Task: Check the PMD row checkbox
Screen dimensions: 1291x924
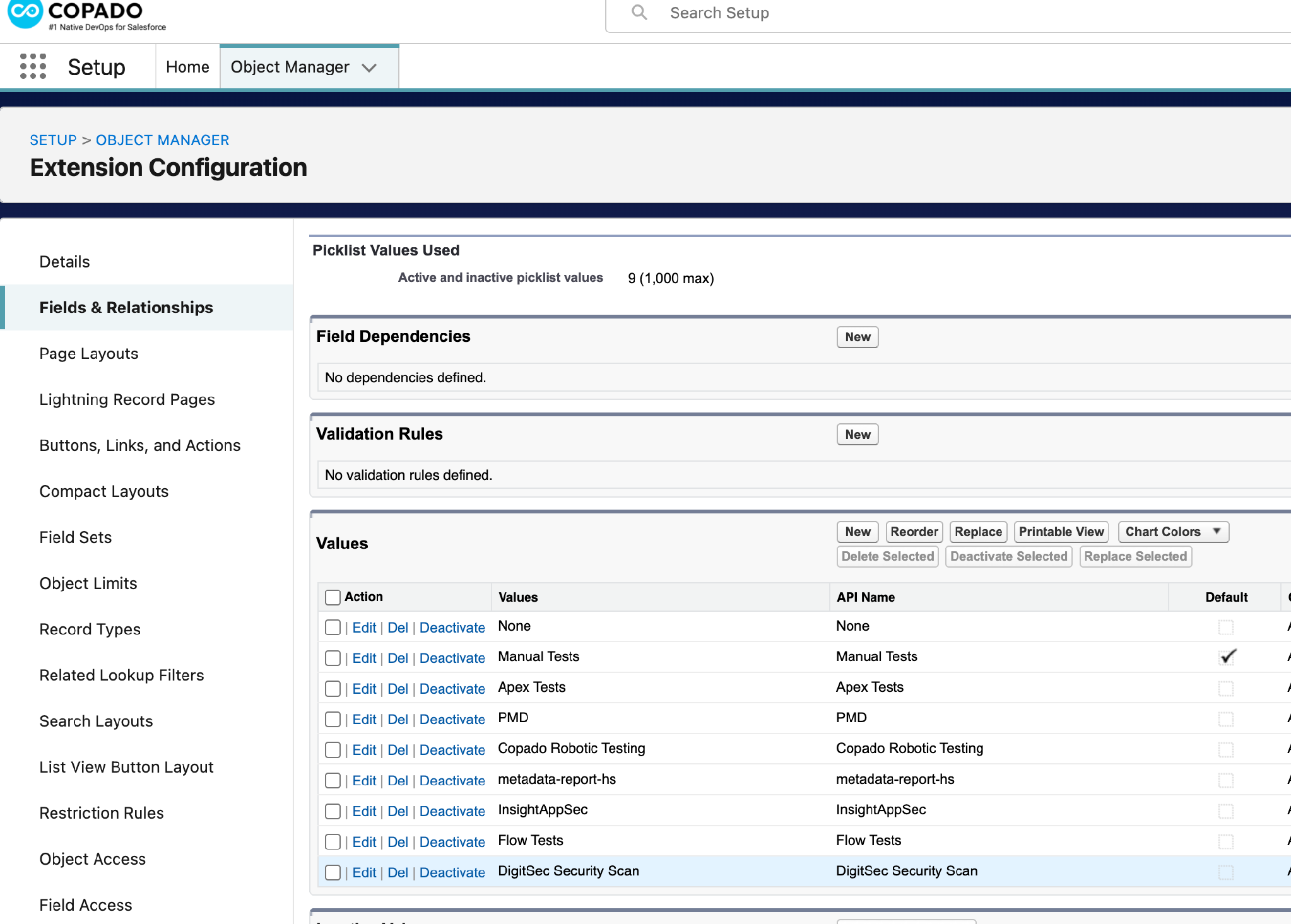Action: pyautogui.click(x=333, y=720)
